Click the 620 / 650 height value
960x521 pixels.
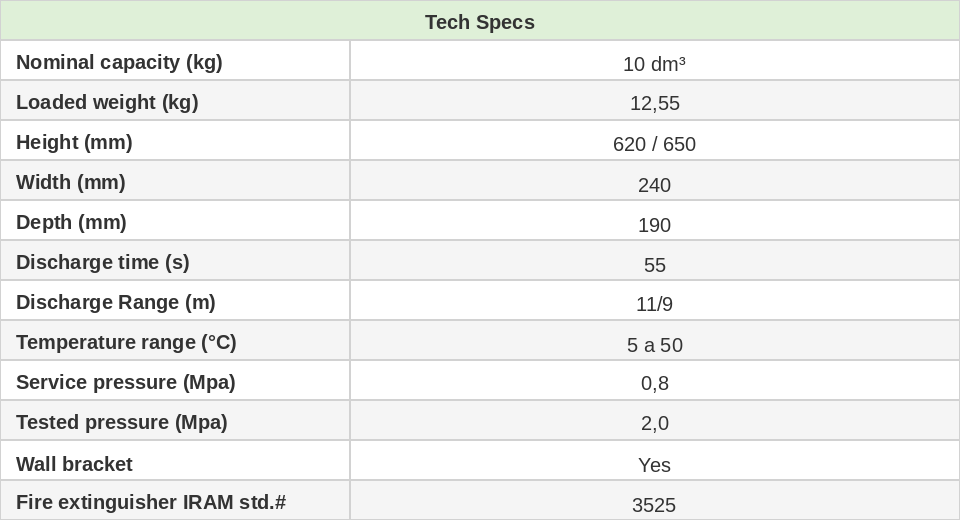[x=654, y=144]
